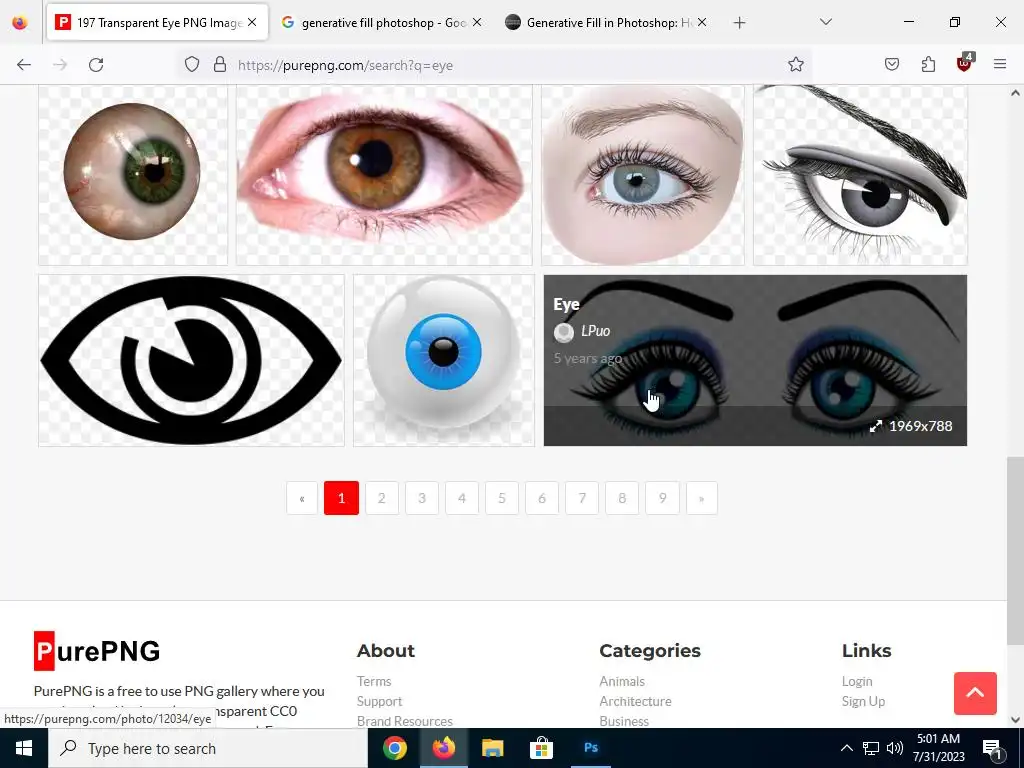Click the LPuo user avatar
1024x768 pixels.
(564, 332)
